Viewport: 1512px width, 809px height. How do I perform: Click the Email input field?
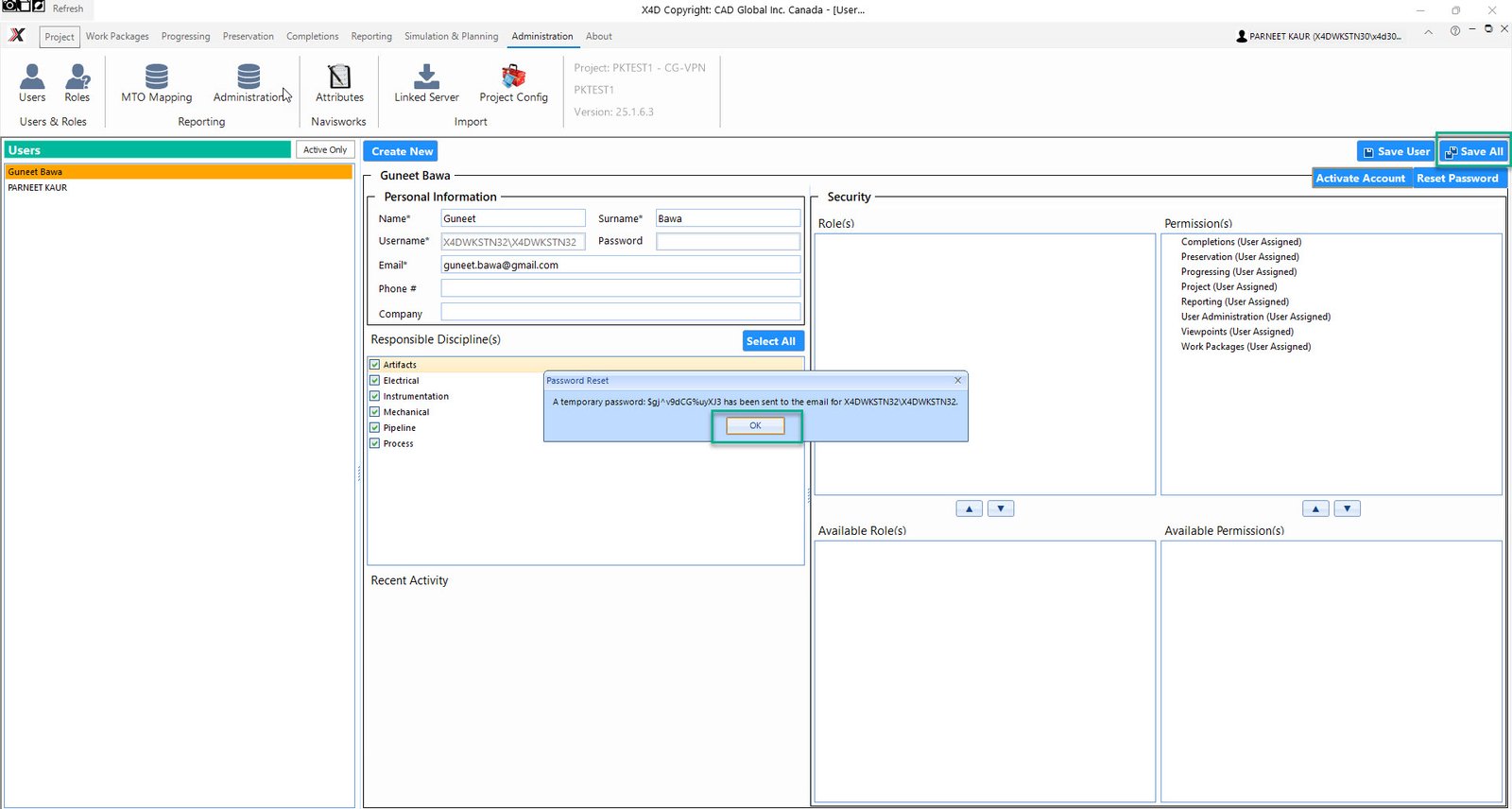[620, 266]
